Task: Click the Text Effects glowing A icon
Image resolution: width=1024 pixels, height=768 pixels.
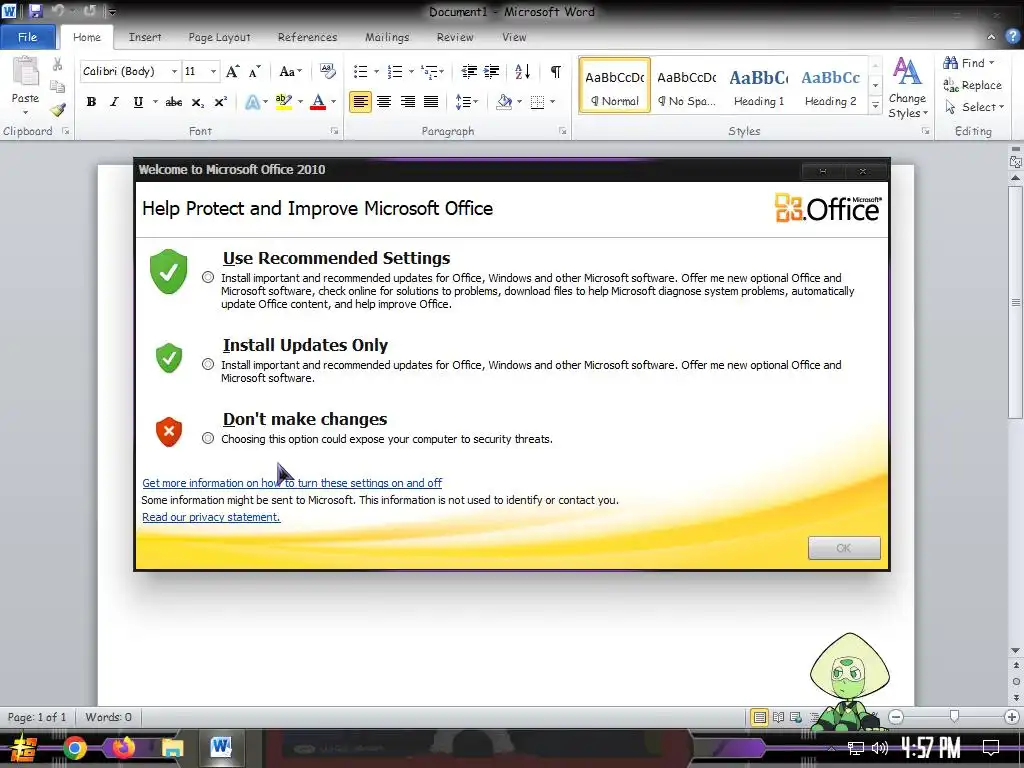Action: [x=253, y=102]
